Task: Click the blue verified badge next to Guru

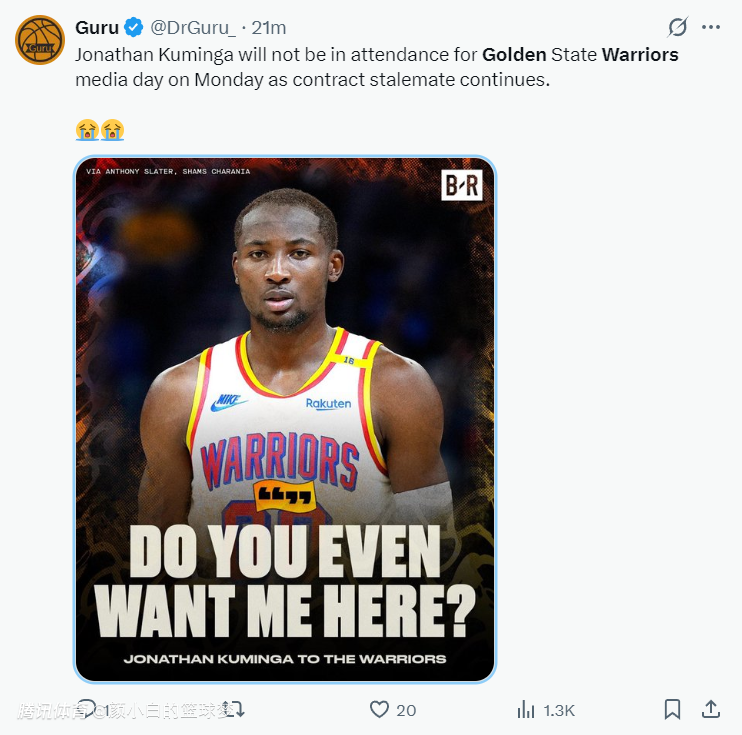Action: coord(132,28)
